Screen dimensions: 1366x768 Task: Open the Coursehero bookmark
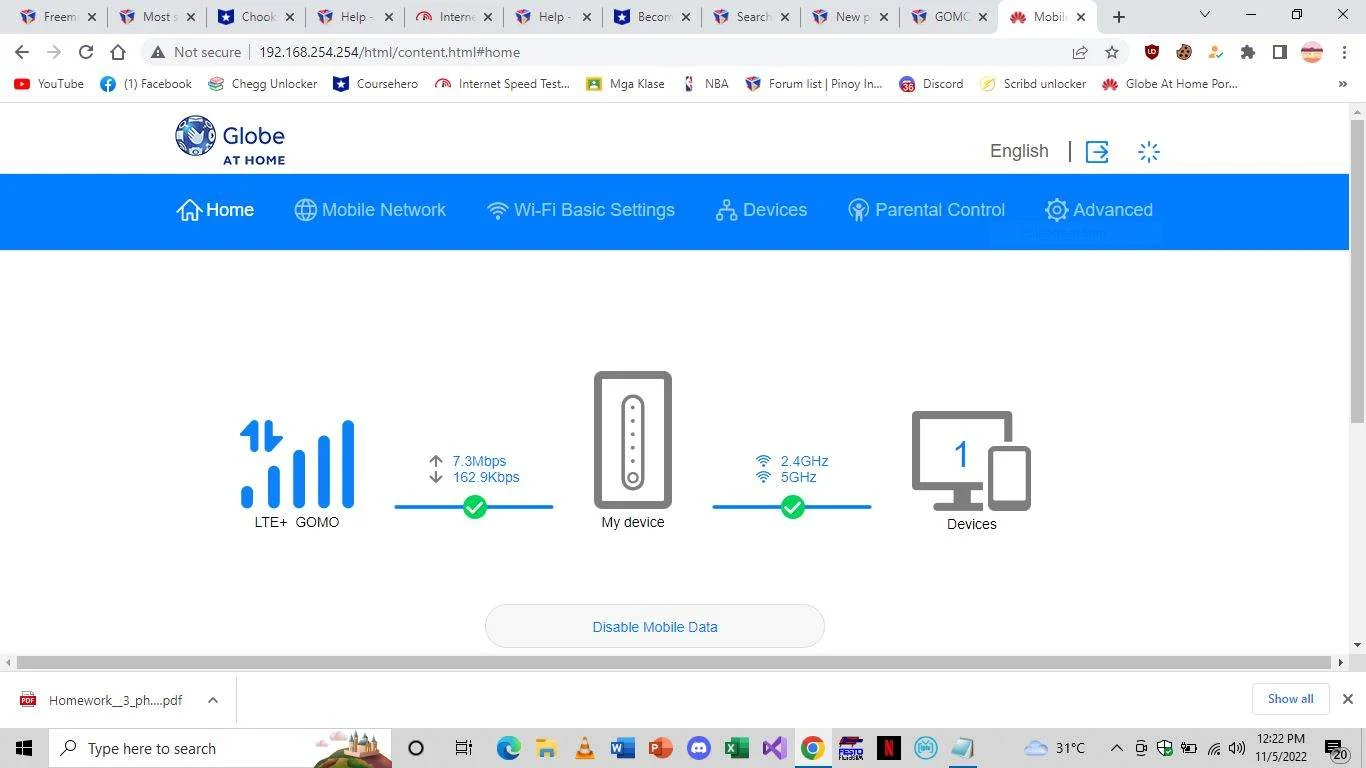tap(376, 84)
